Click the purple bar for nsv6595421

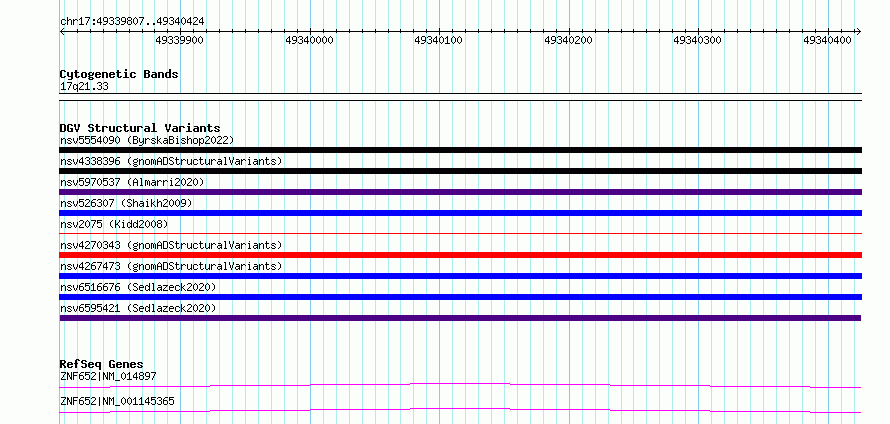(460, 318)
